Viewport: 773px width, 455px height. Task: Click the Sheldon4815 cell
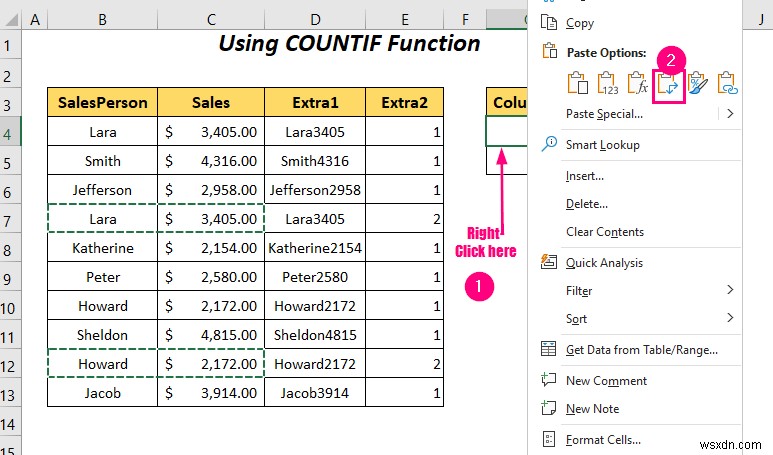315,335
